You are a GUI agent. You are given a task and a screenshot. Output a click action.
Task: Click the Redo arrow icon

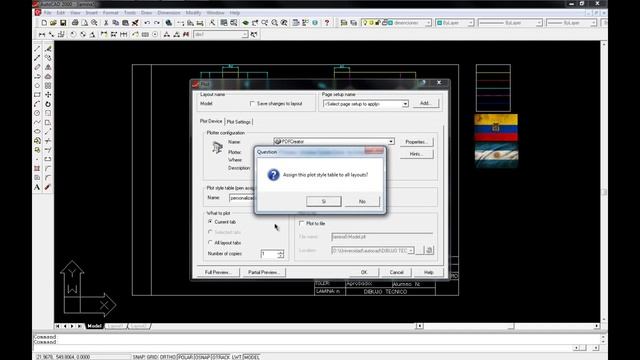coord(157,23)
